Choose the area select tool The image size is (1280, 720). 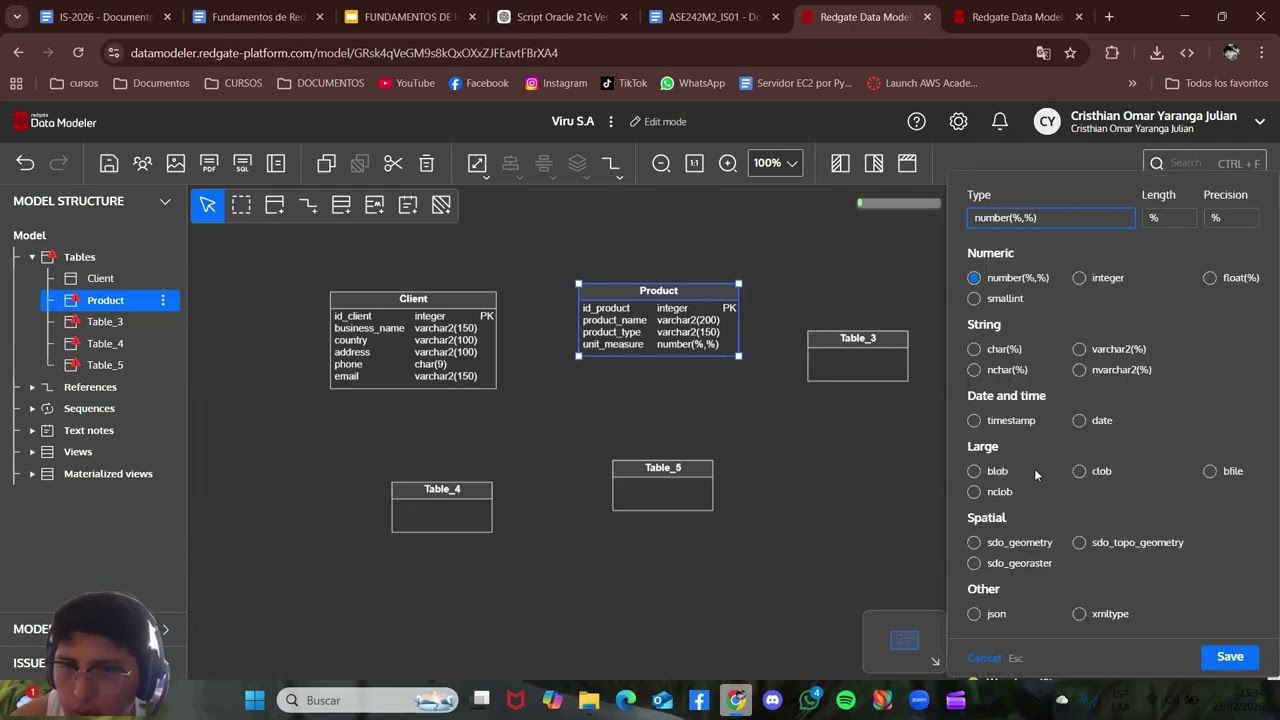click(x=241, y=205)
